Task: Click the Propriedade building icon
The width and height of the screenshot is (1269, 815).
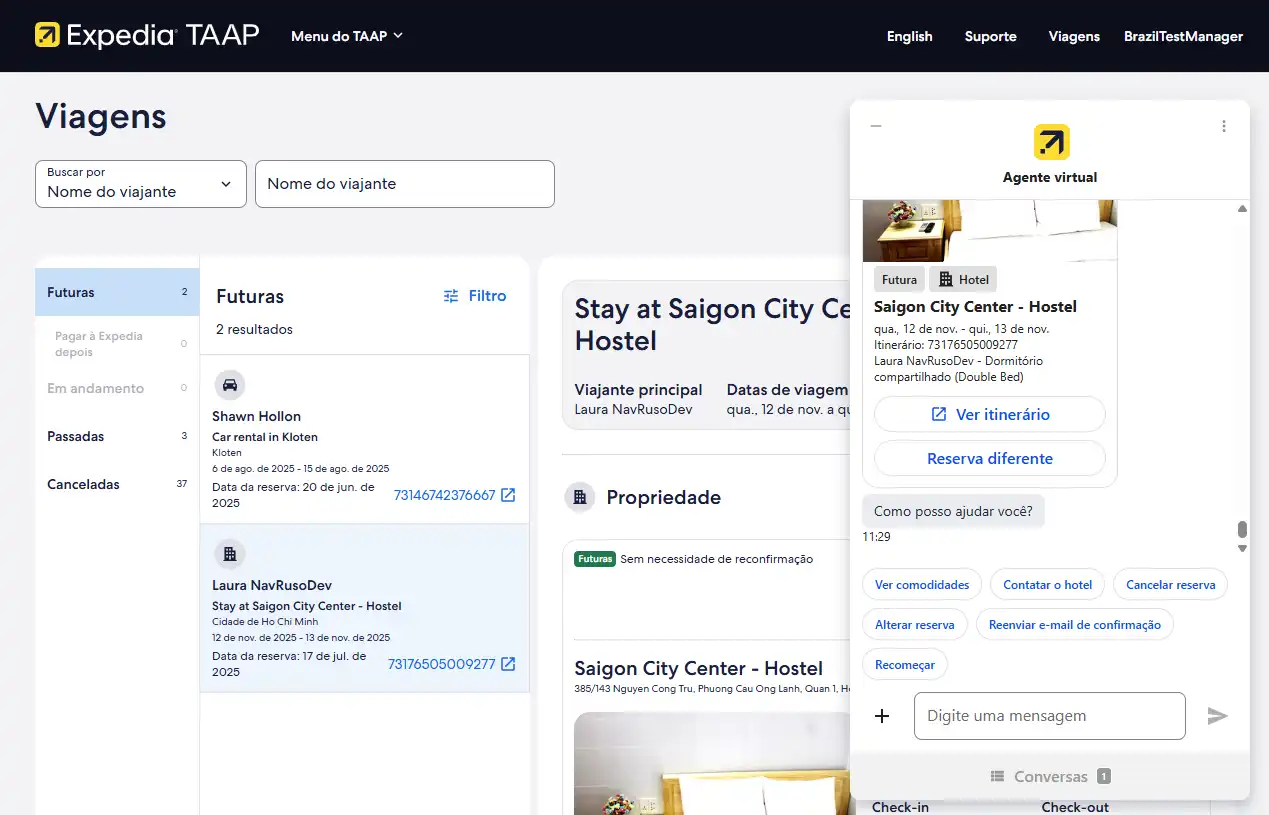Action: pyautogui.click(x=580, y=497)
